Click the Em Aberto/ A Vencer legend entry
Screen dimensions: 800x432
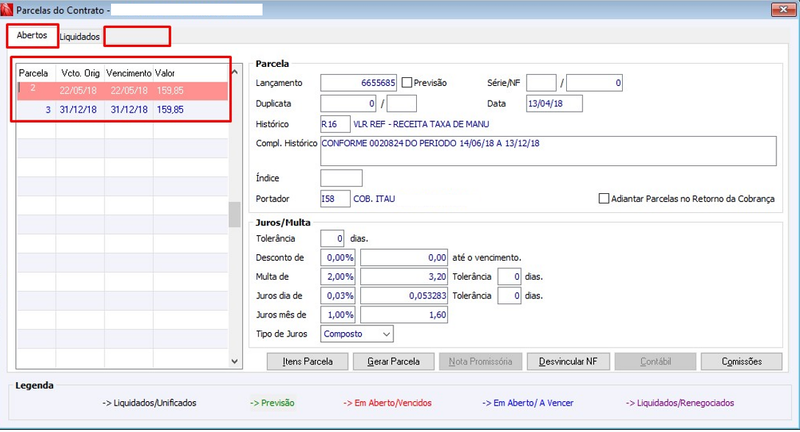(x=528, y=403)
